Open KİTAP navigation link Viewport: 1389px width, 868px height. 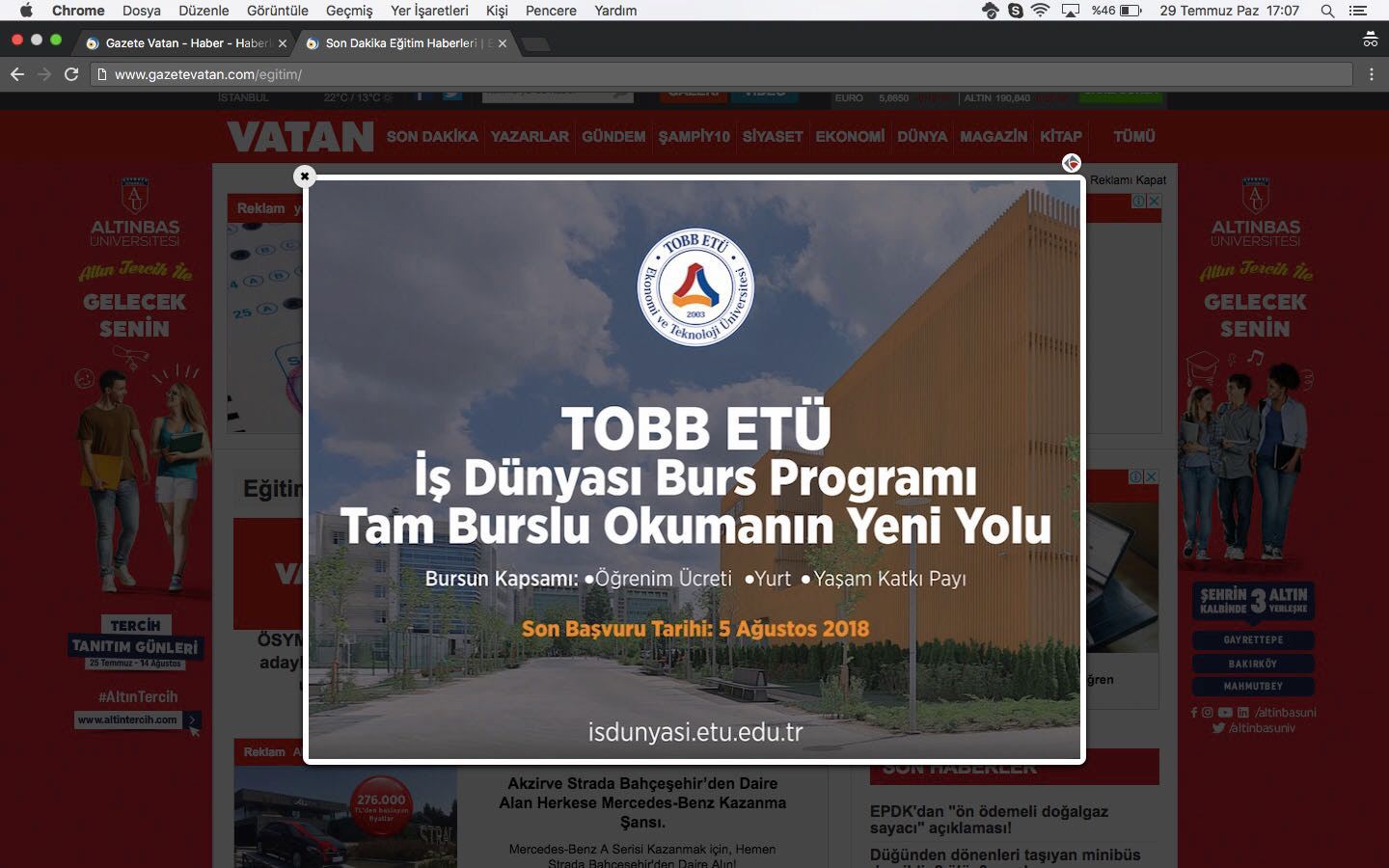point(1061,137)
